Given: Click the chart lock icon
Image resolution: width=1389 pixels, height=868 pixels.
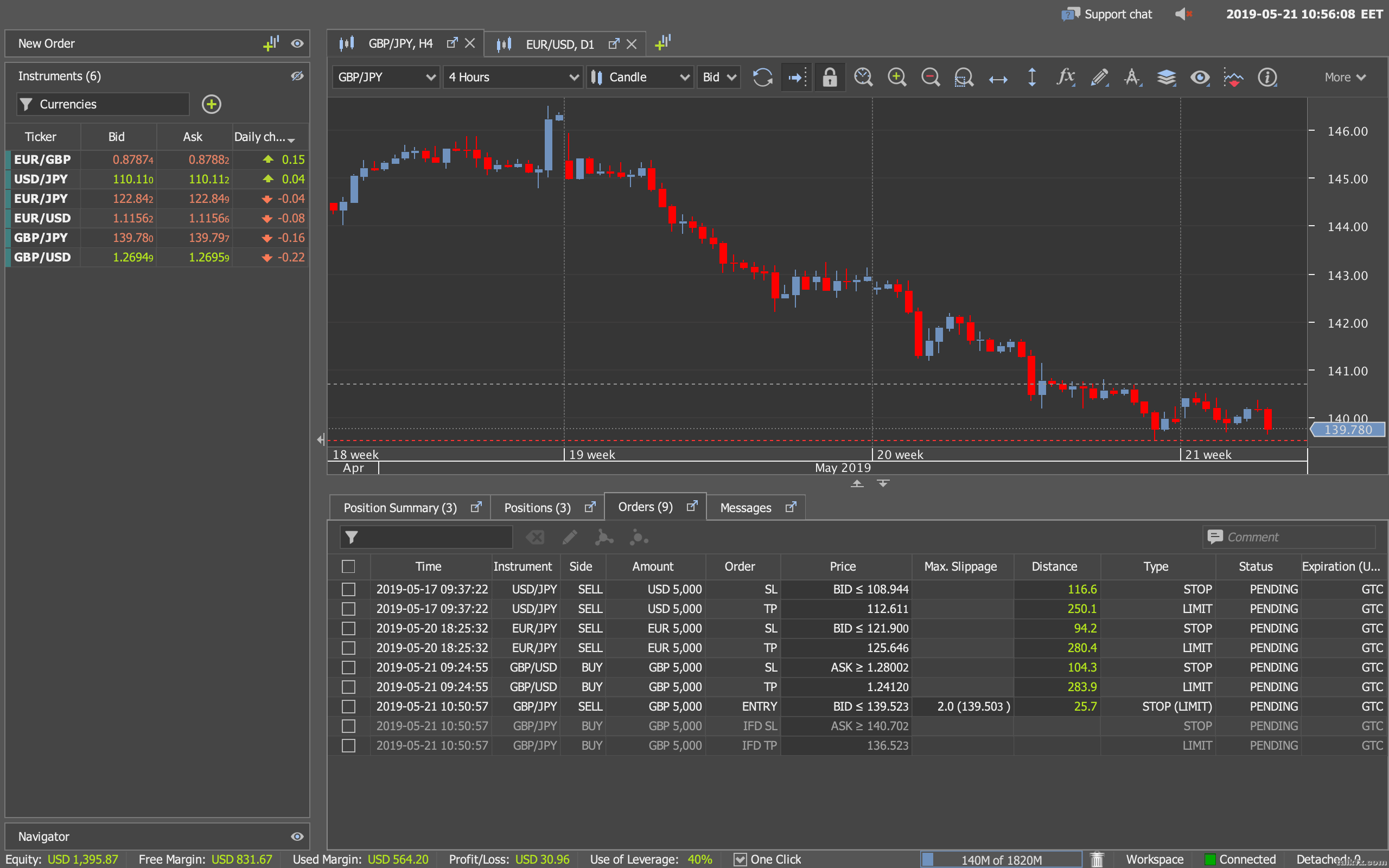Looking at the screenshot, I should click(x=830, y=77).
